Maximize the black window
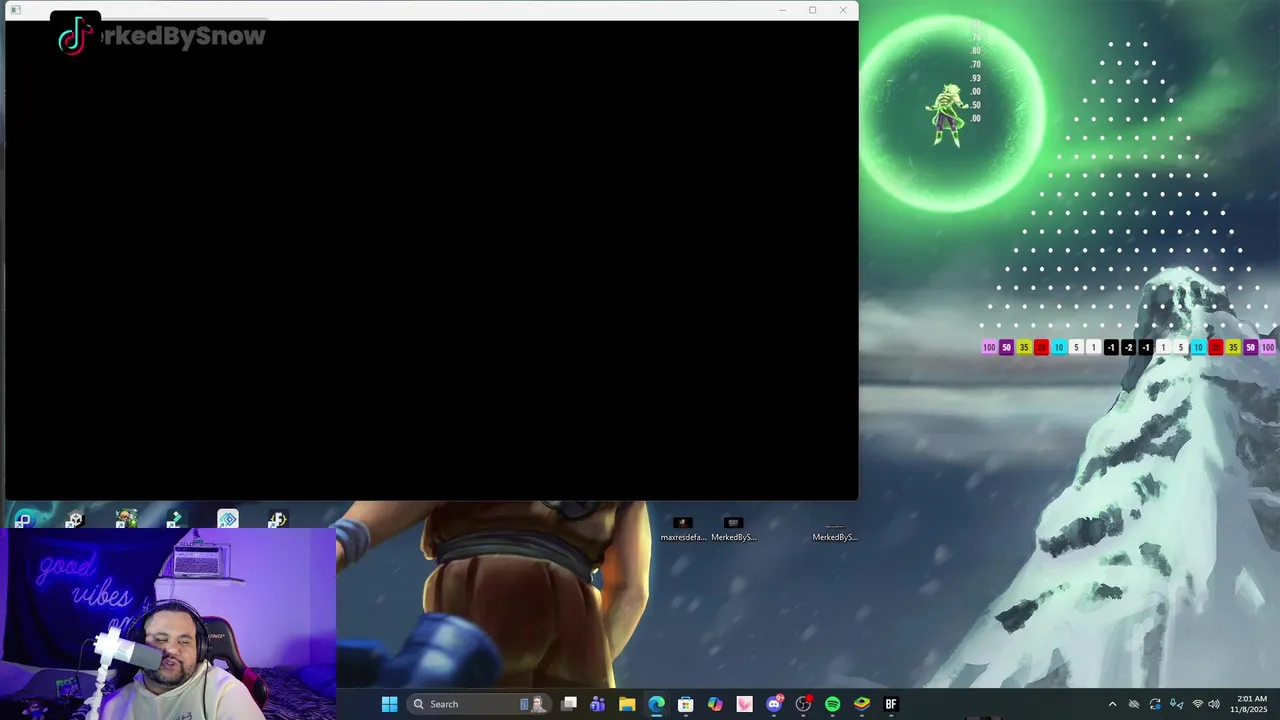Viewport: 1280px width, 720px height. (812, 10)
